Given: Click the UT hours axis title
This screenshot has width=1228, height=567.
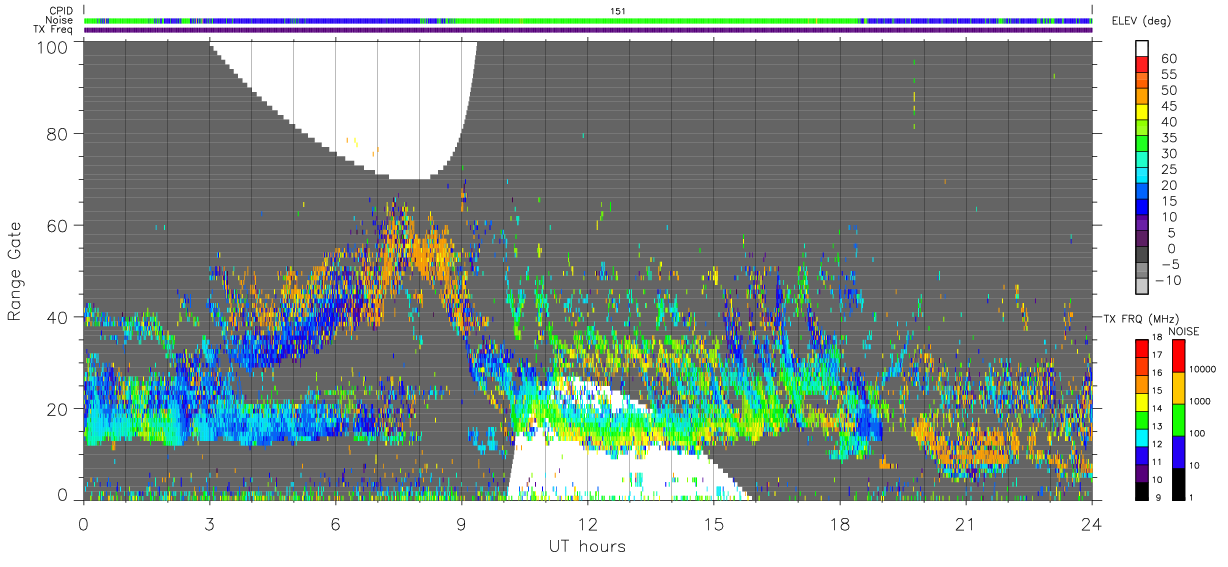Looking at the screenshot, I should coord(586,546).
